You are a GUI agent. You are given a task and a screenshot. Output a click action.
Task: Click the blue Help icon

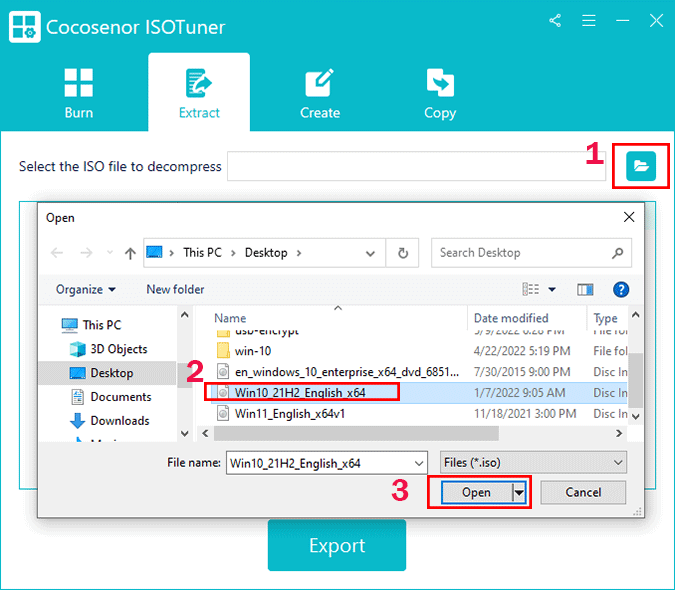(x=621, y=290)
